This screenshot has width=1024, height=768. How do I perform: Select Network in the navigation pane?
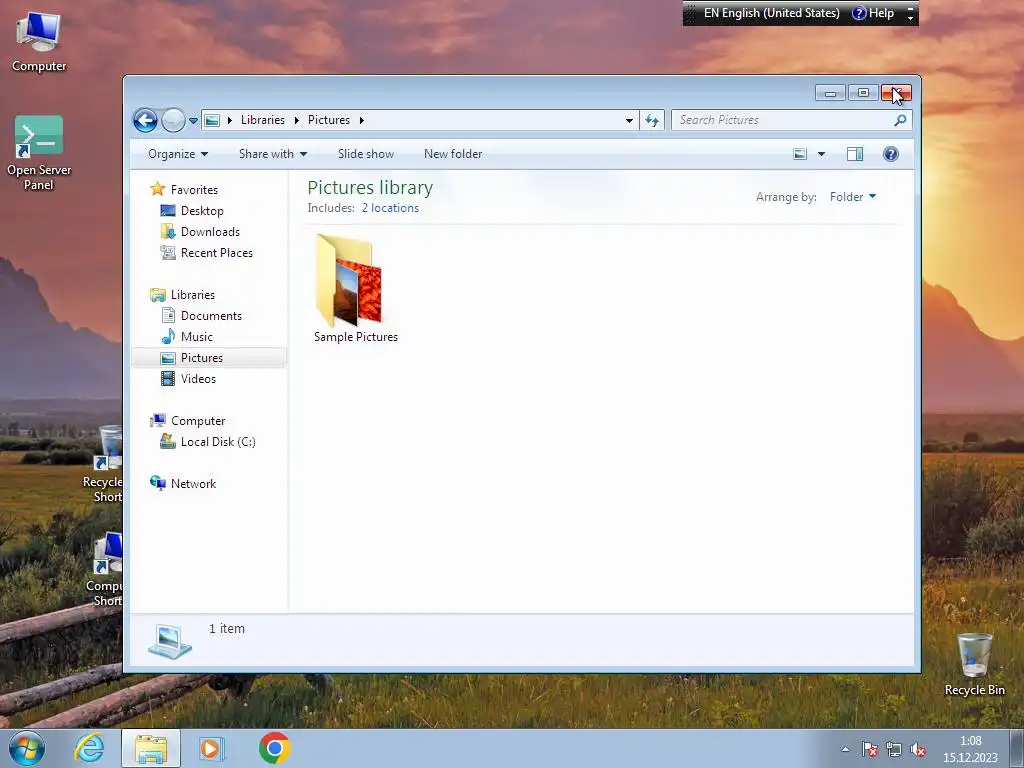point(193,484)
